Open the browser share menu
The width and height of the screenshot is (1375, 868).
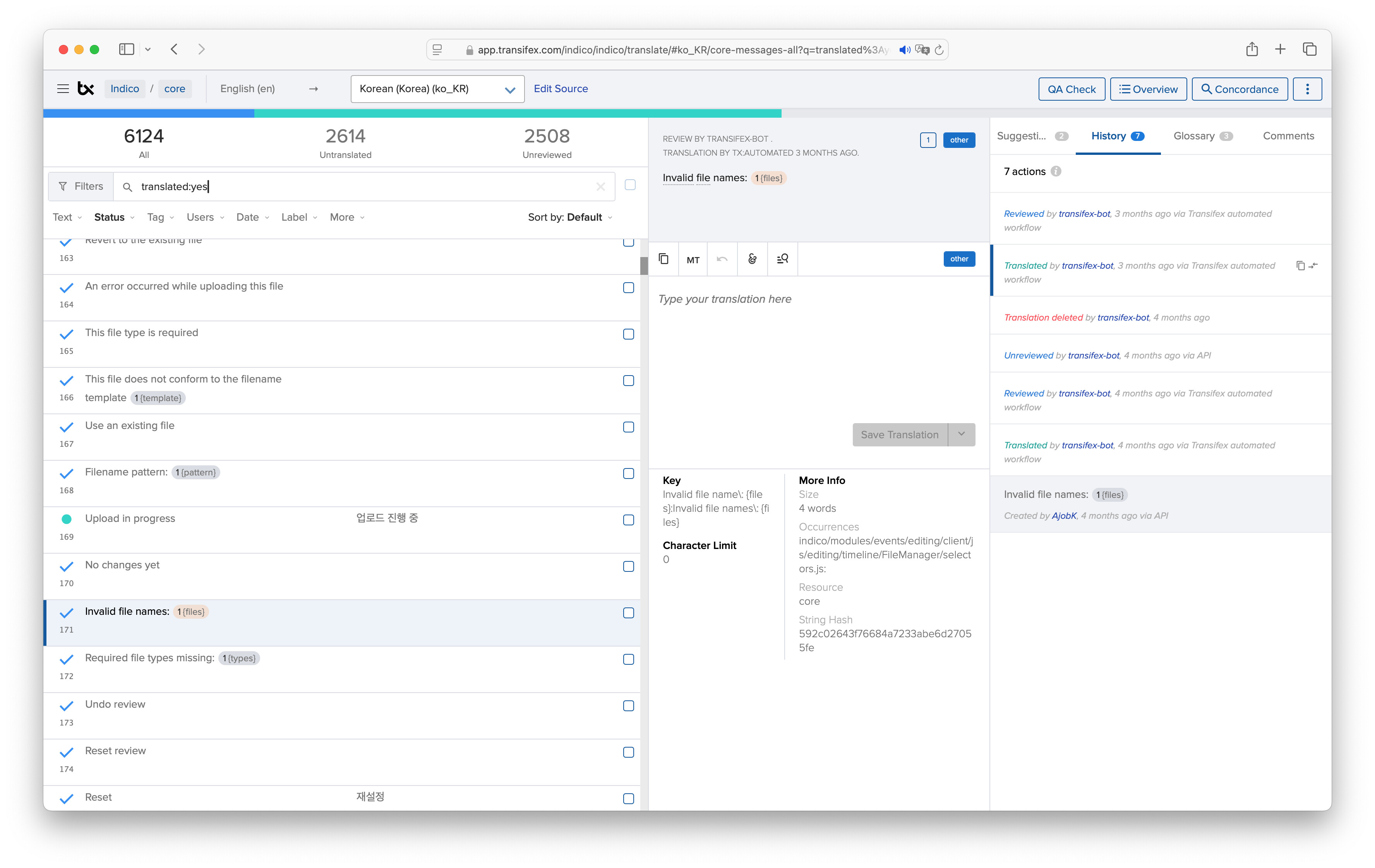tap(1252, 49)
